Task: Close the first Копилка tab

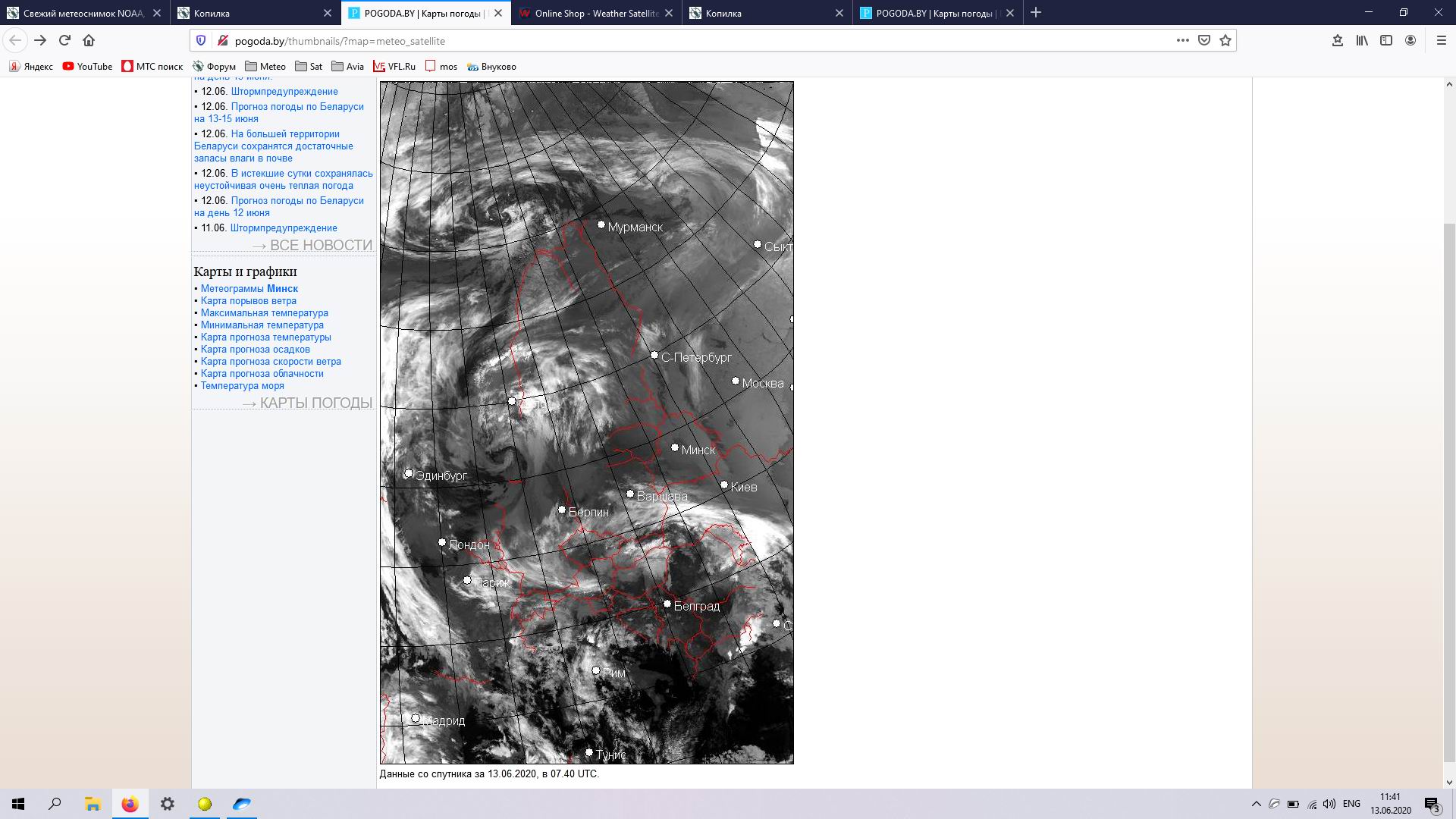Action: [328, 13]
